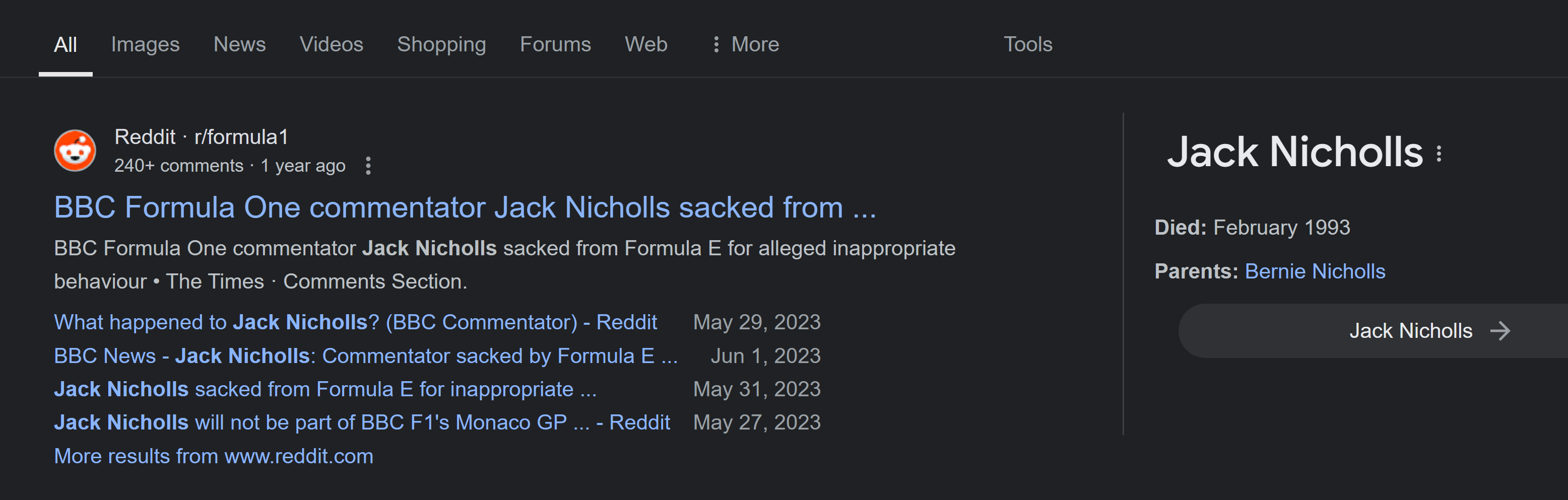1568x500 pixels.
Task: Open three-dot menu beside '1 year ago'
Action: coord(368,166)
